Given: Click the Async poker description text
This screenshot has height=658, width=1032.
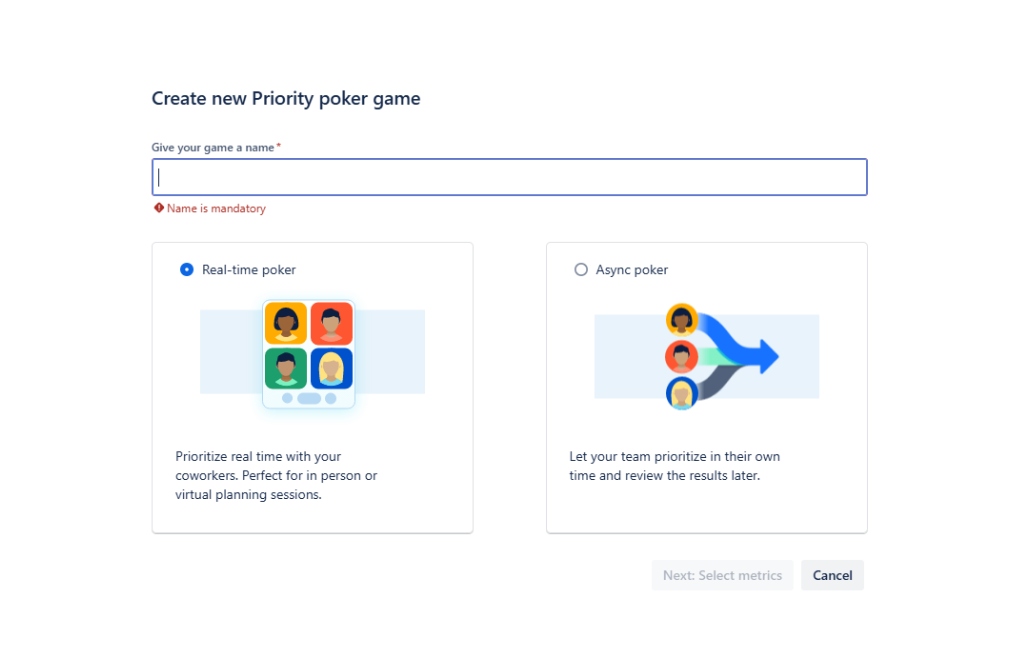Looking at the screenshot, I should click(674, 466).
